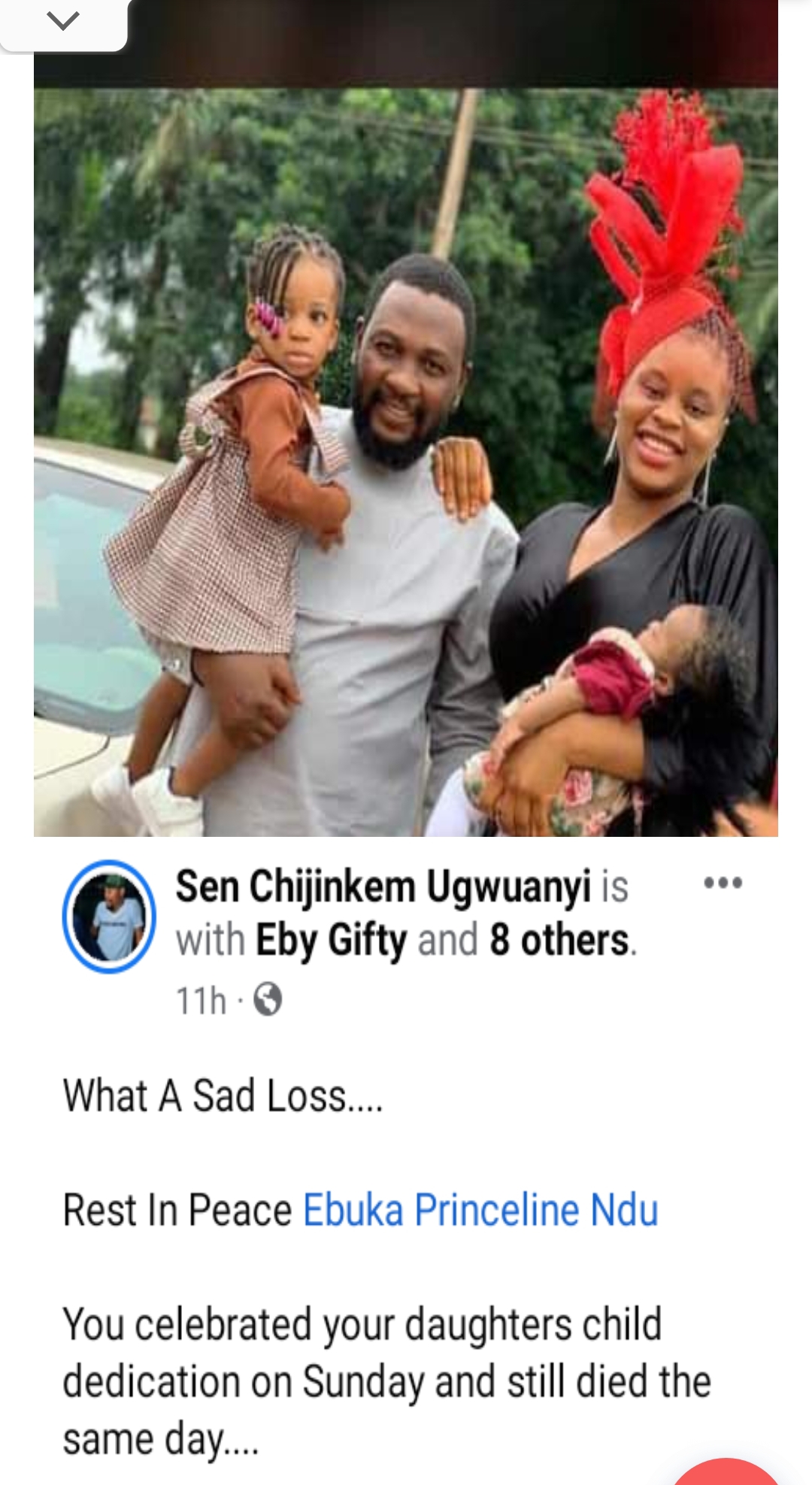The height and width of the screenshot is (1485, 812).
Task: Tap the 11h post timestamp
Action: click(x=201, y=1001)
